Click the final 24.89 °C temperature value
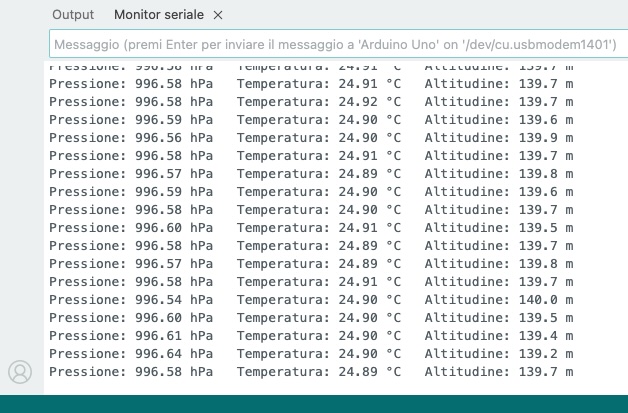The width and height of the screenshot is (628, 413). (x=358, y=371)
